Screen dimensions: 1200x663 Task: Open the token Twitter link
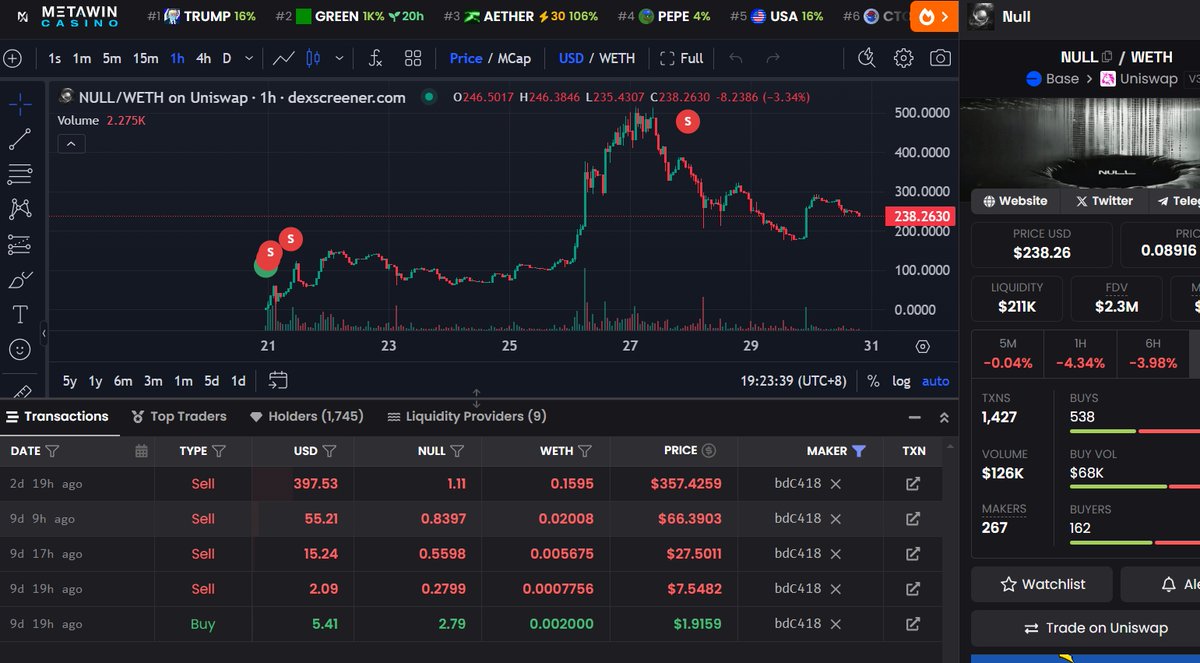tap(1104, 201)
